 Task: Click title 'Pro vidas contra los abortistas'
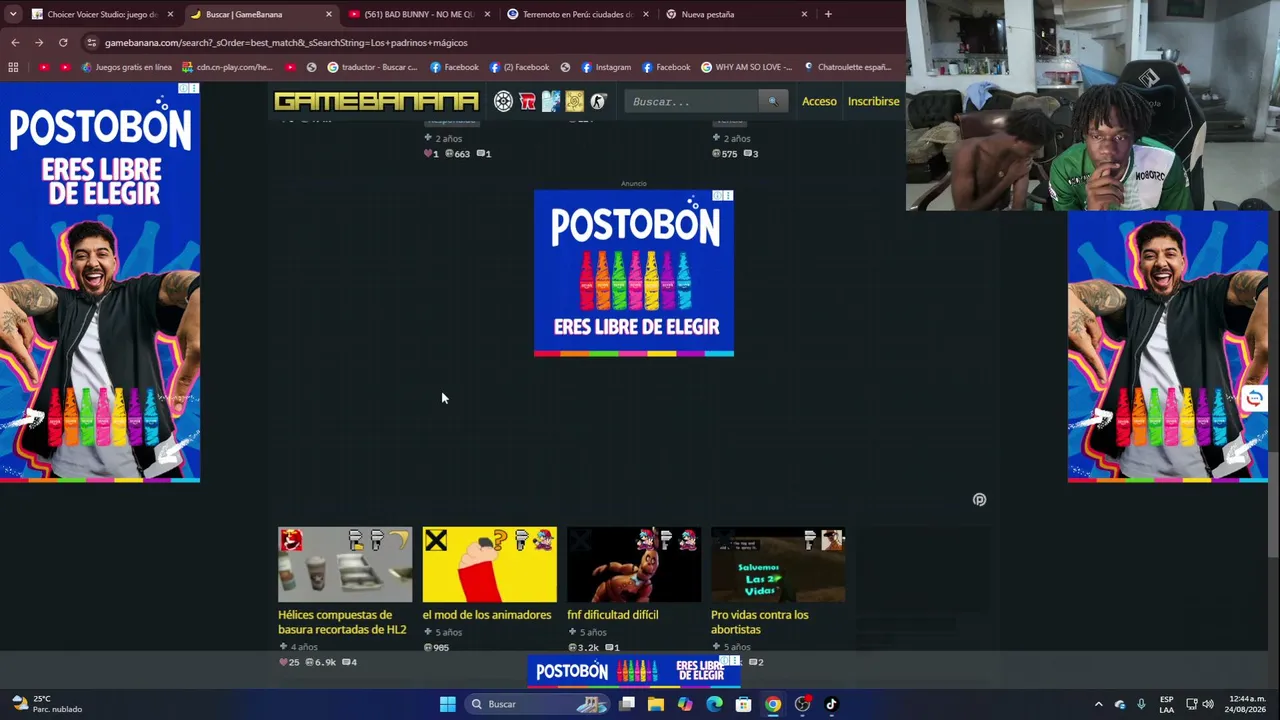pyautogui.click(x=760, y=622)
